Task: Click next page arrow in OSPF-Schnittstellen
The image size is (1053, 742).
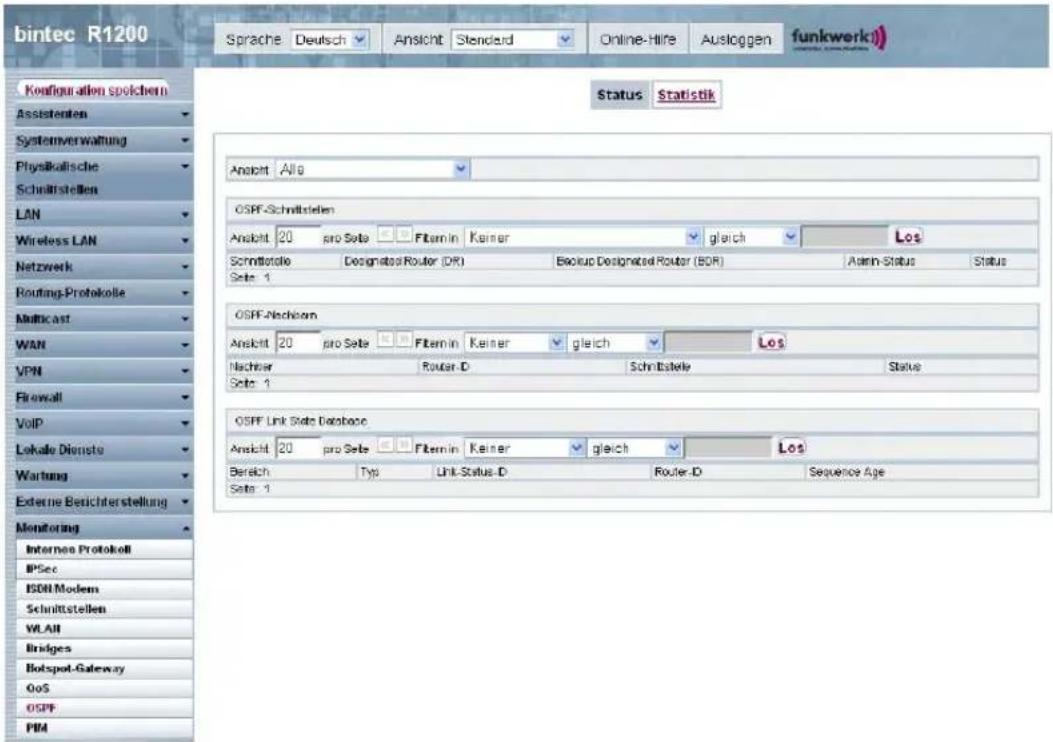Action: tap(404, 234)
